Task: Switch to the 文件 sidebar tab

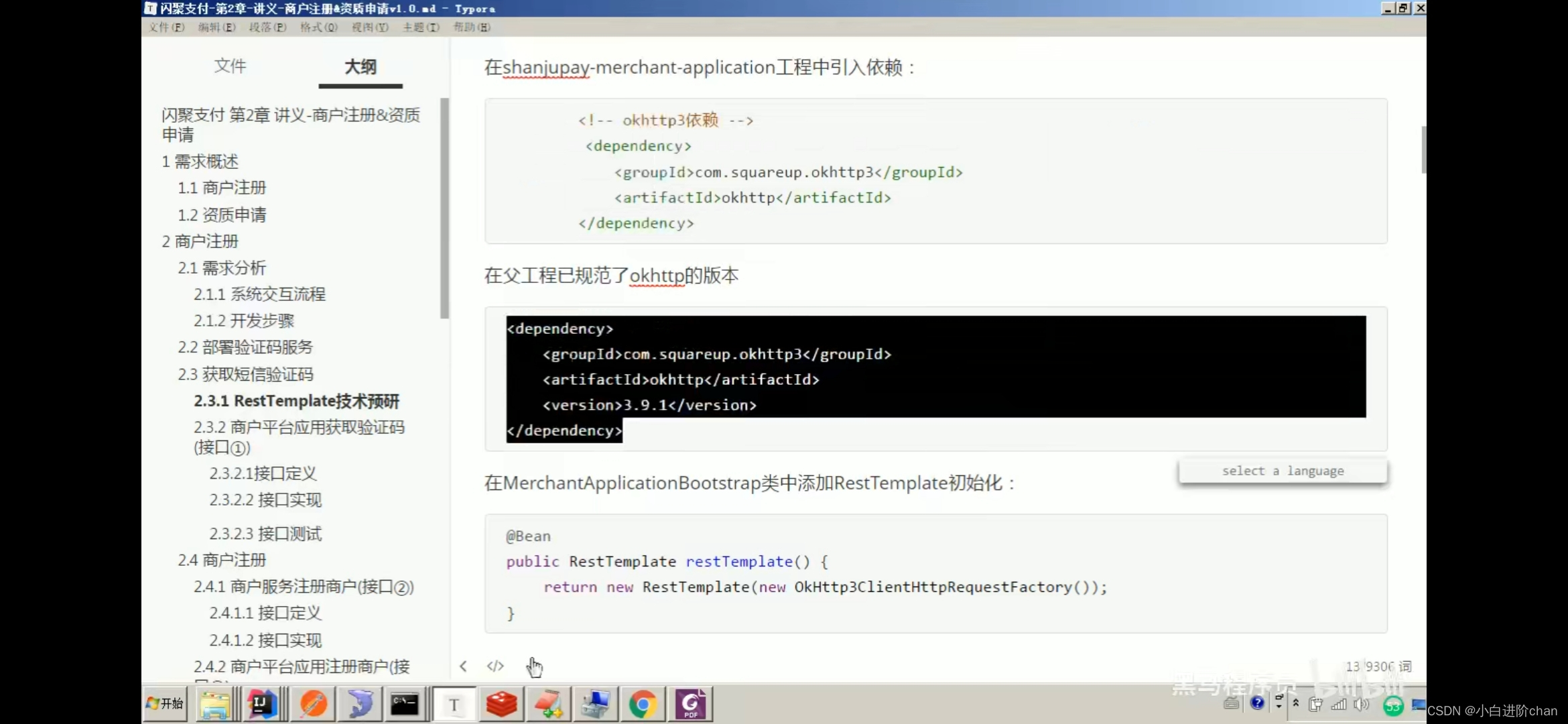Action: (x=230, y=66)
